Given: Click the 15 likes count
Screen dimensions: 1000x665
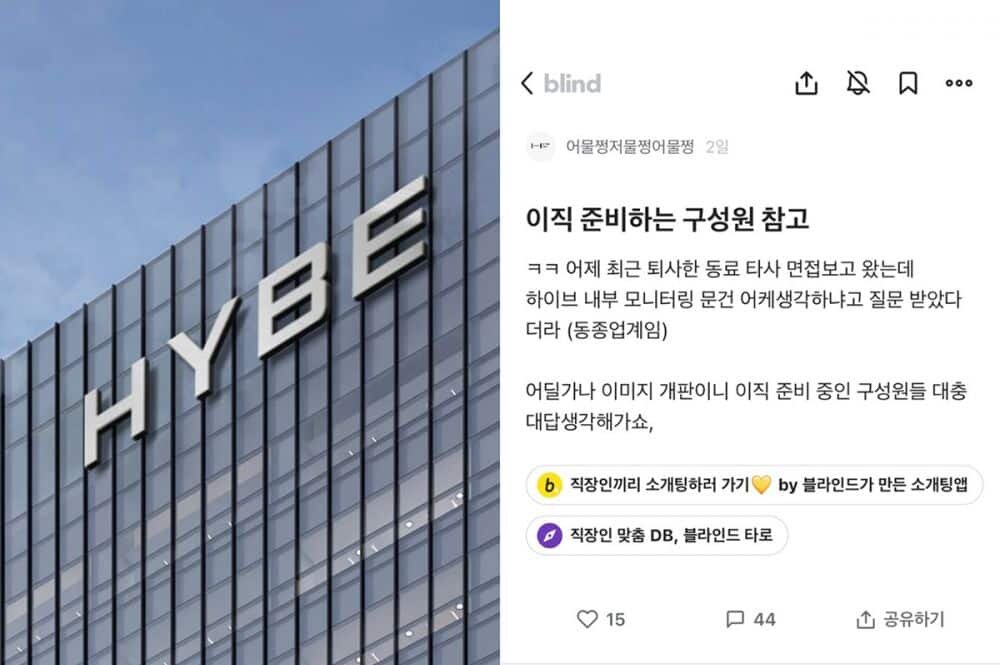Looking at the screenshot, I should 615,619.
